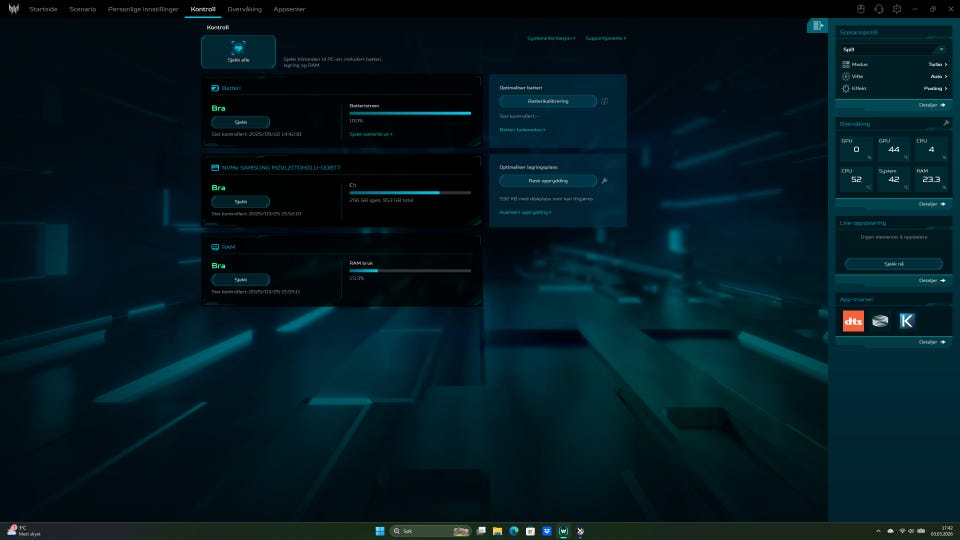Open the Personlige innstillinger tab
This screenshot has width=960, height=540.
pyautogui.click(x=143, y=9)
